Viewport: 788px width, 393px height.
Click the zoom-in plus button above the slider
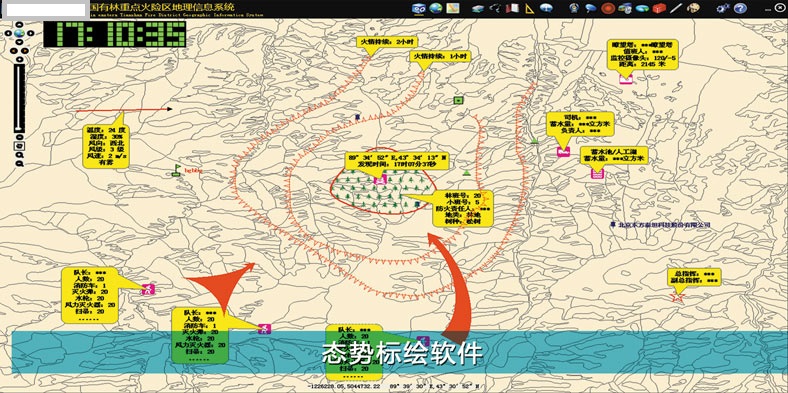(x=19, y=59)
